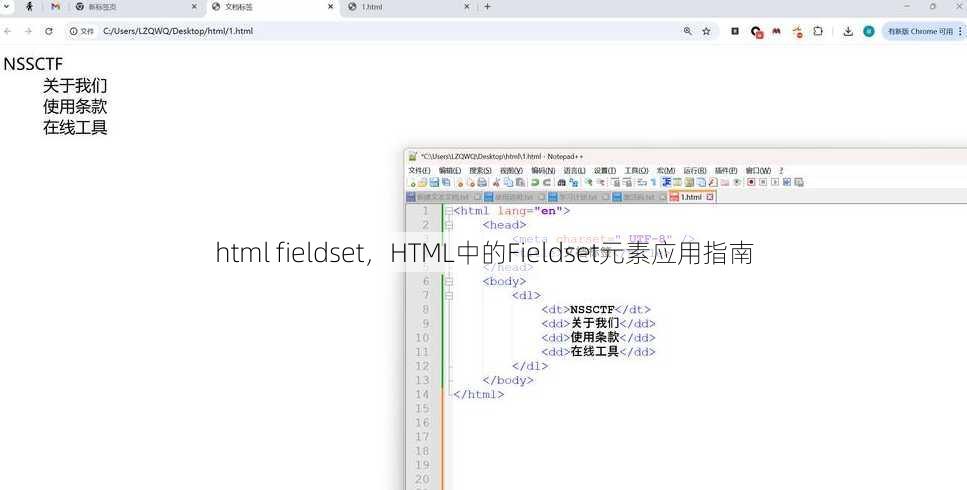The width and height of the screenshot is (967, 490).
Task: Collapse dl tag fold on line 7
Action: [x=449, y=296]
